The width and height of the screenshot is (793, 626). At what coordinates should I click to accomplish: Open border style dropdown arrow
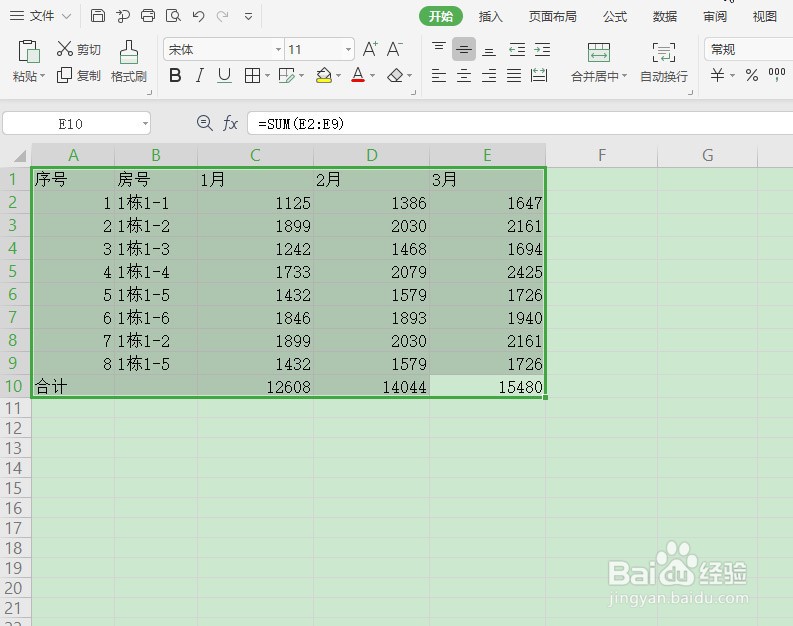267,76
